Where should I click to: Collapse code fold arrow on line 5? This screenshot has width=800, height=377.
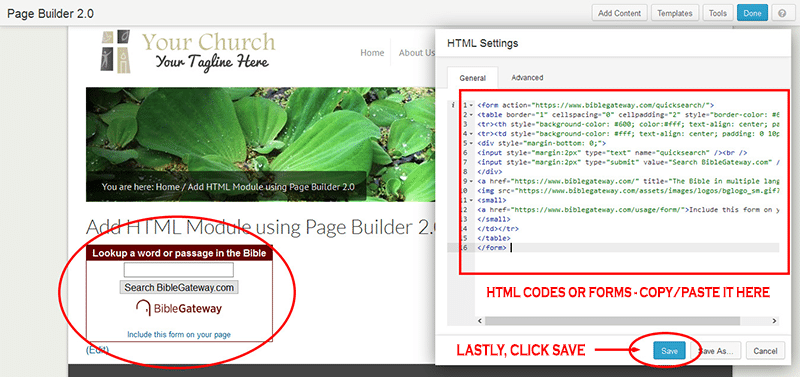(x=471, y=143)
